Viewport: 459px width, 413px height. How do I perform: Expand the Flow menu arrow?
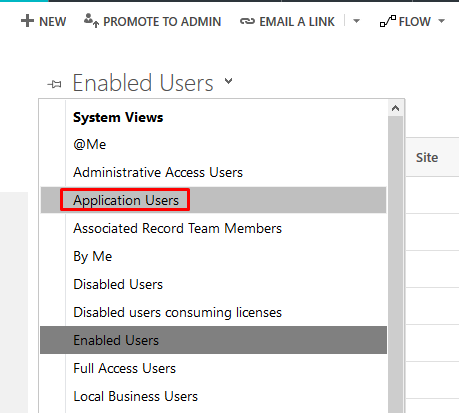tap(442, 21)
